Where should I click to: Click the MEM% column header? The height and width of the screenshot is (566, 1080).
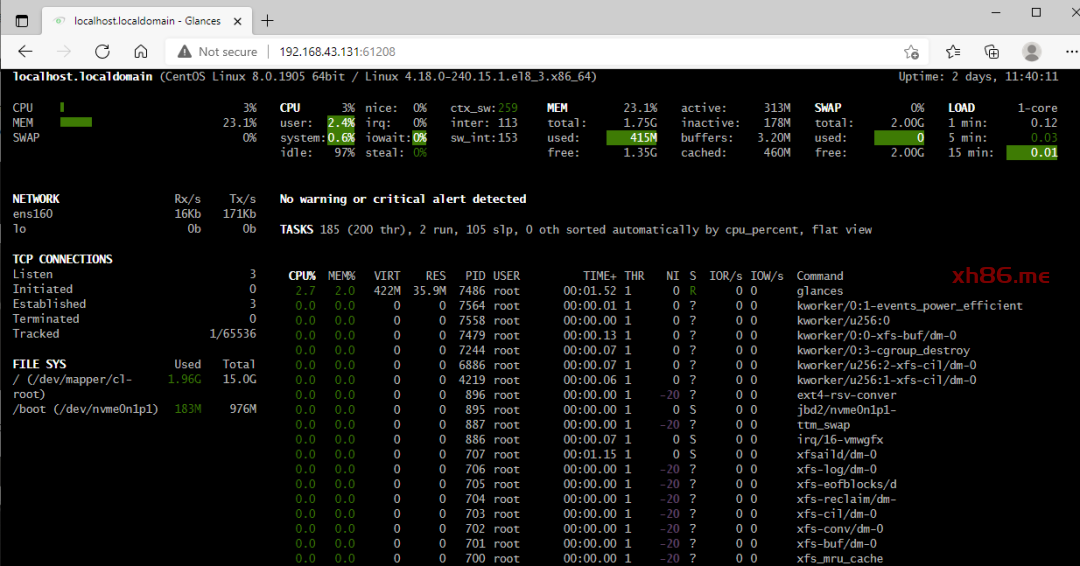(x=341, y=276)
